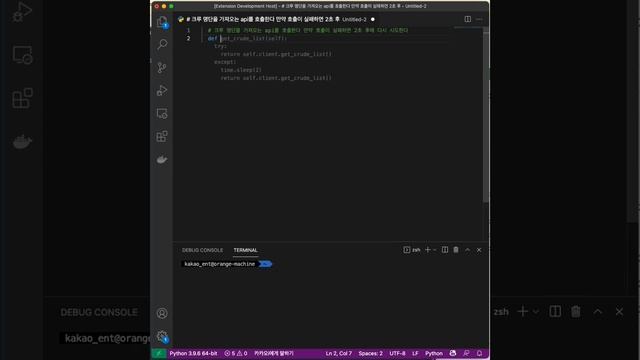640x360 pixels.
Task: Click the kakao_ent@orange-machine terminal prompt
Action: click(x=220, y=264)
